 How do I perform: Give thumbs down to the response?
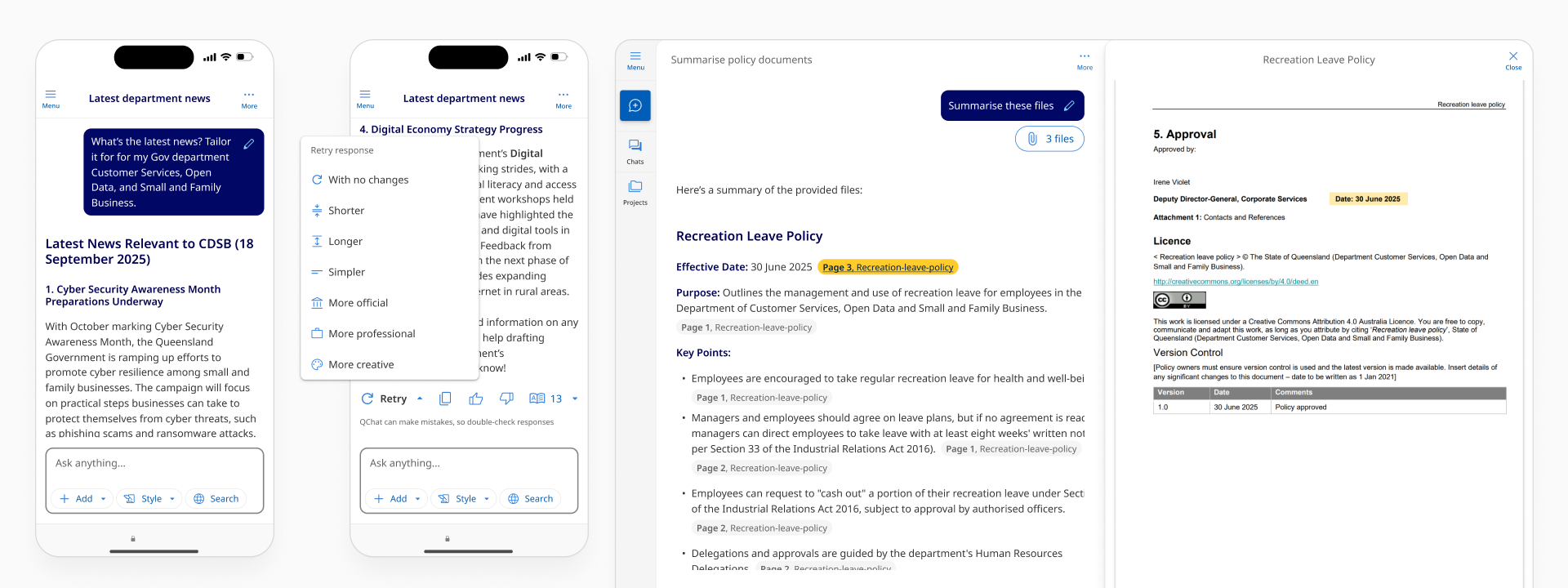click(506, 399)
